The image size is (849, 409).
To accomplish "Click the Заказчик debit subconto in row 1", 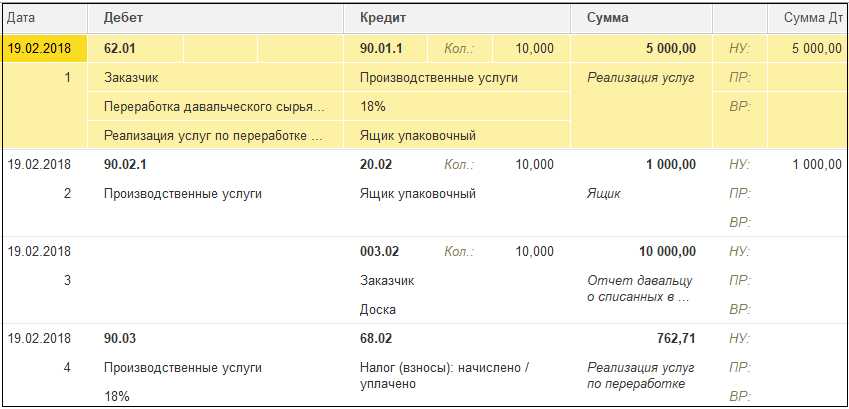I will point(215,77).
